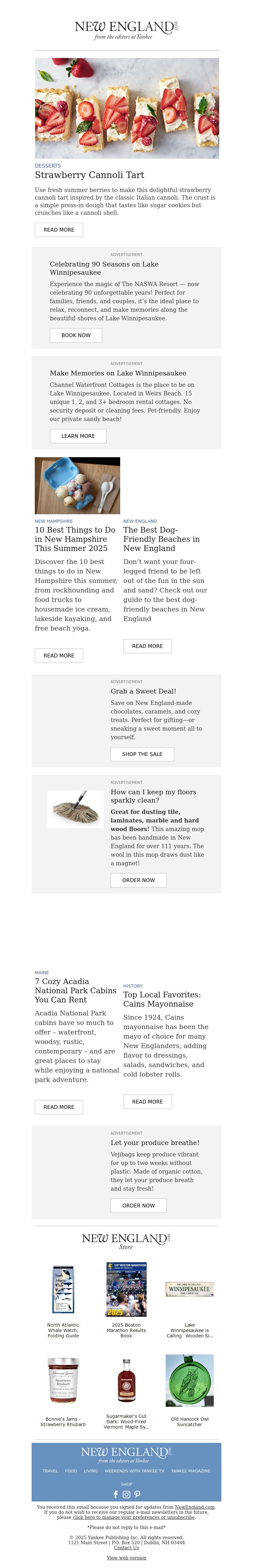Click the Shop The Sale button
Screen dimensions: 253x1568
(142, 753)
